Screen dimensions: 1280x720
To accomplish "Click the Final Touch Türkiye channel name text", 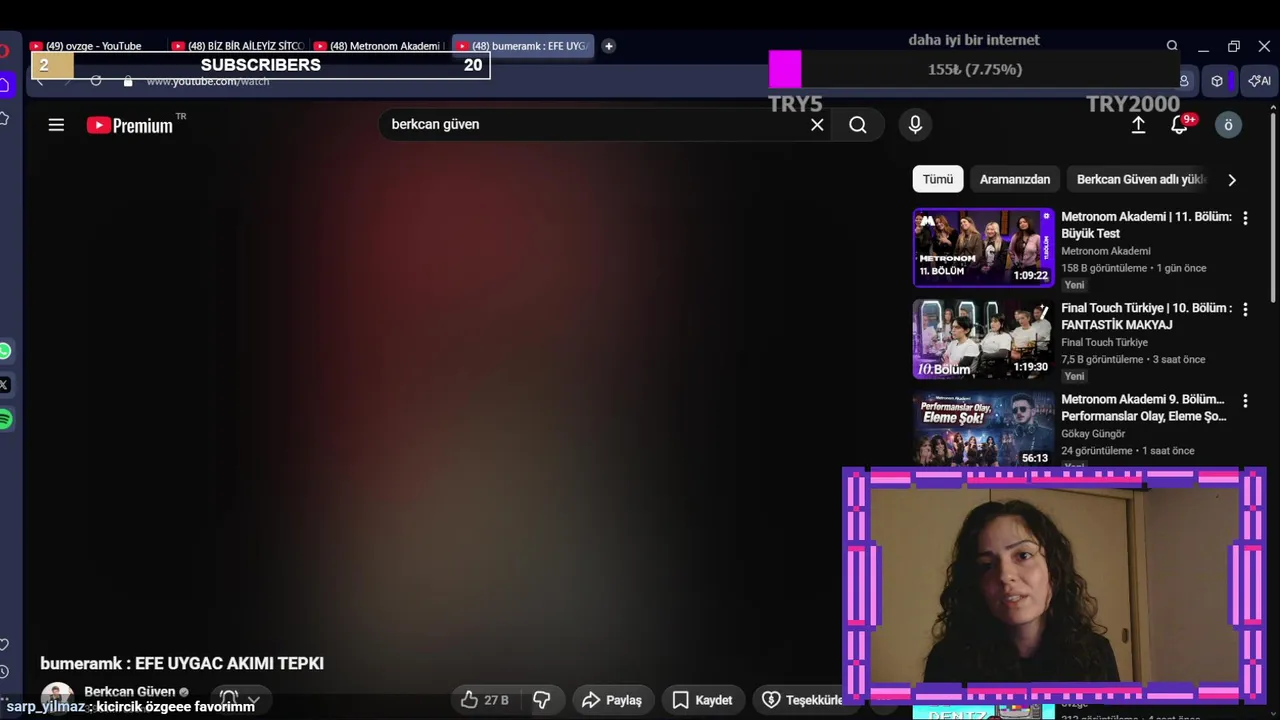I will click(1105, 342).
